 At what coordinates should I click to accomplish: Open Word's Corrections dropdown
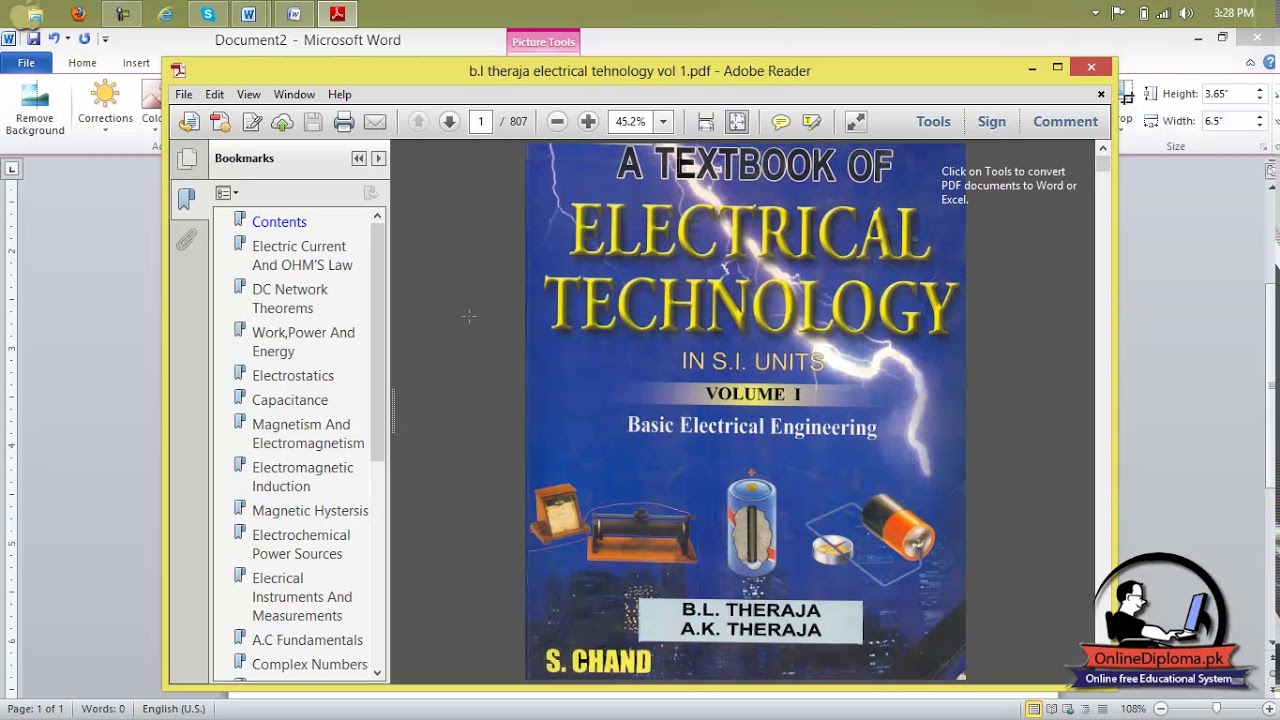point(105,106)
